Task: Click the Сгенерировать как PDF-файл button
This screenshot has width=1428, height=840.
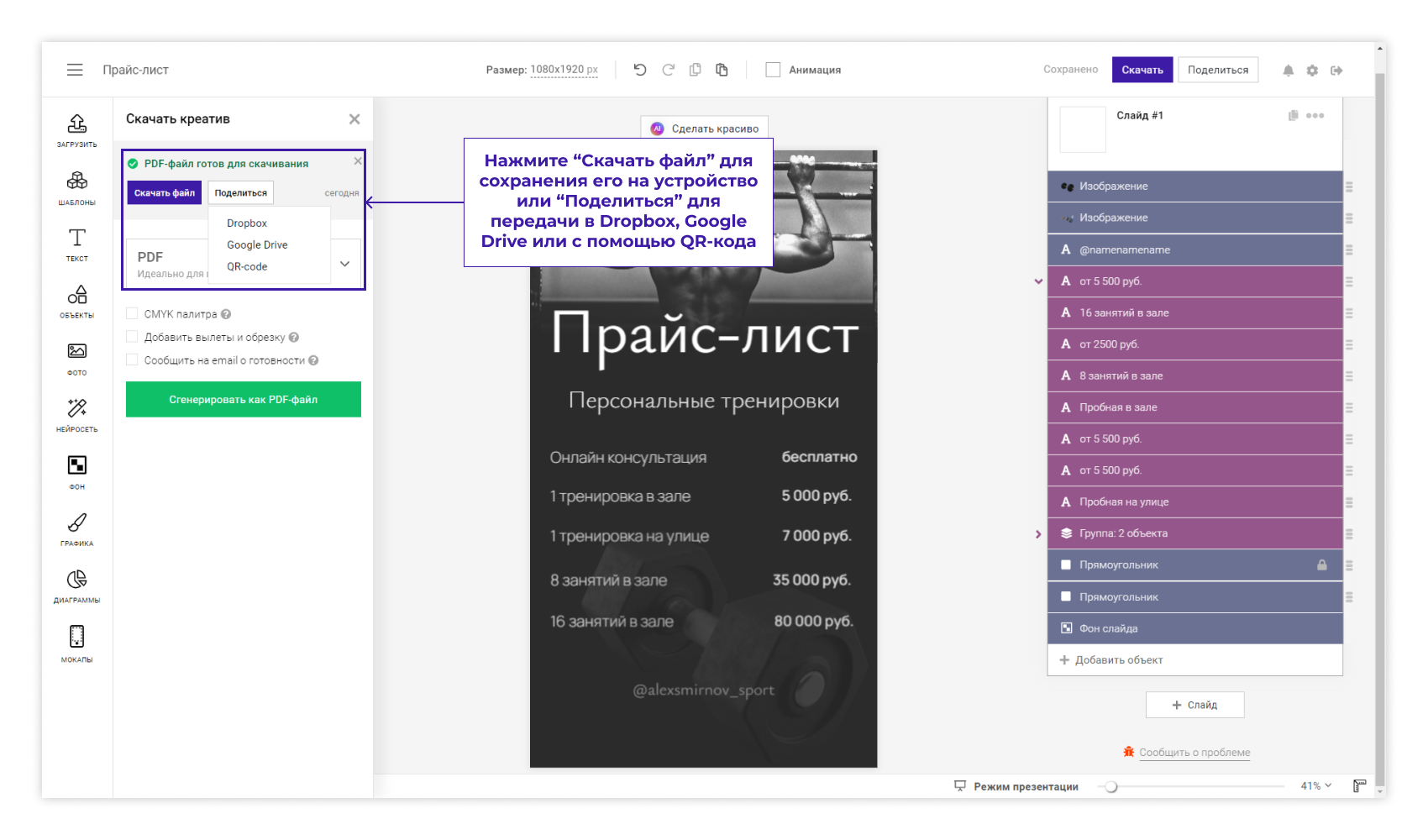Action: coord(244,400)
